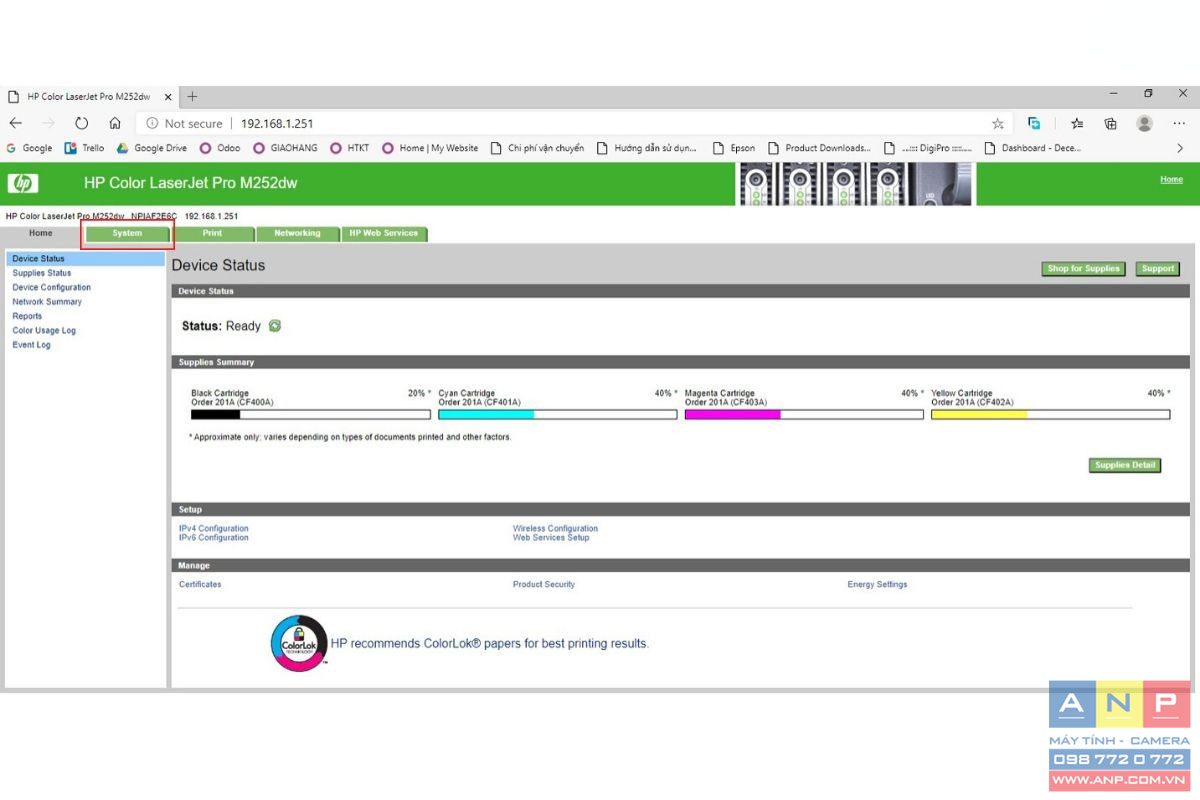Open the Chi phí vận chuyển bookmark

coord(537,148)
